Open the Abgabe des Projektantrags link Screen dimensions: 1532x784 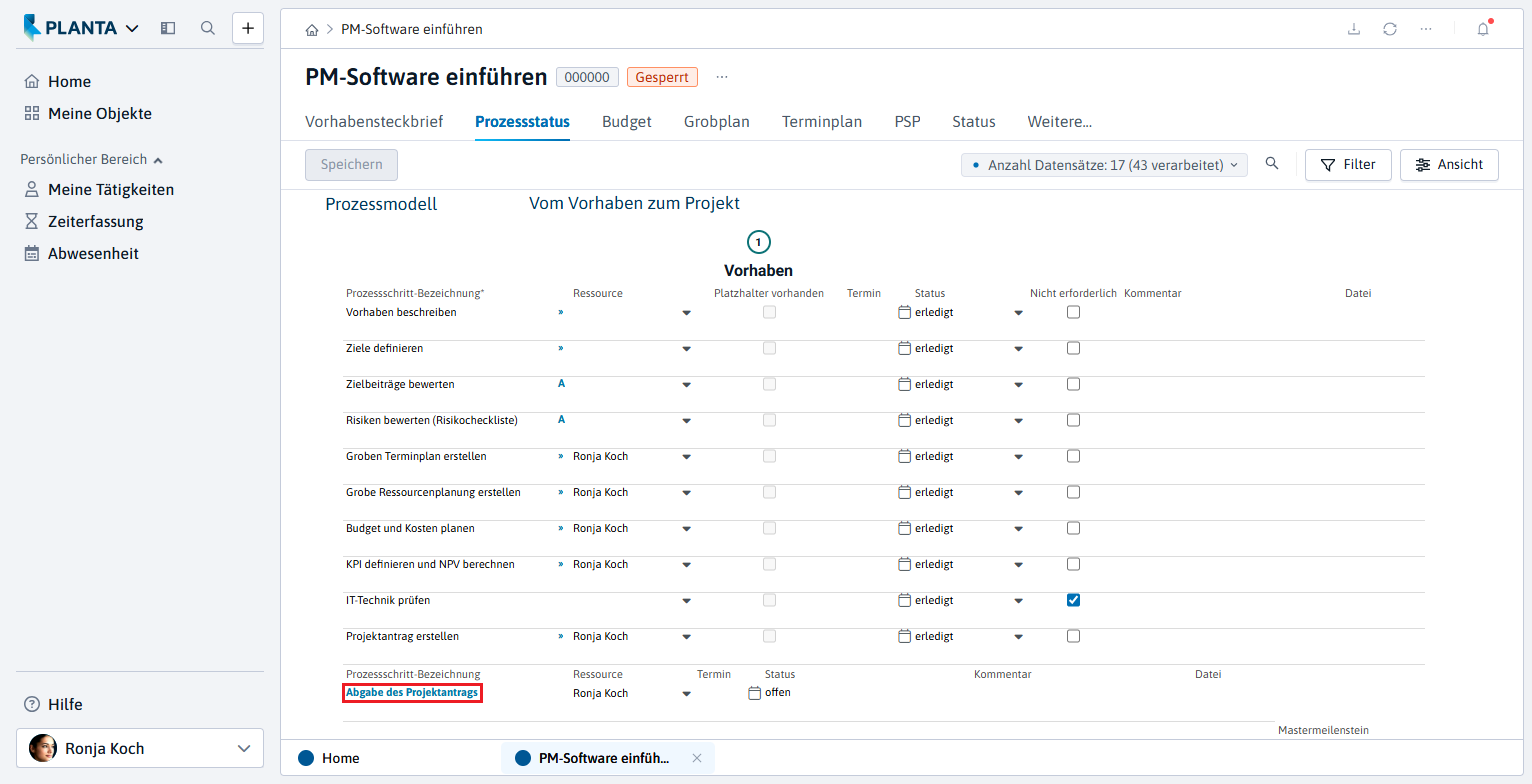click(x=412, y=693)
